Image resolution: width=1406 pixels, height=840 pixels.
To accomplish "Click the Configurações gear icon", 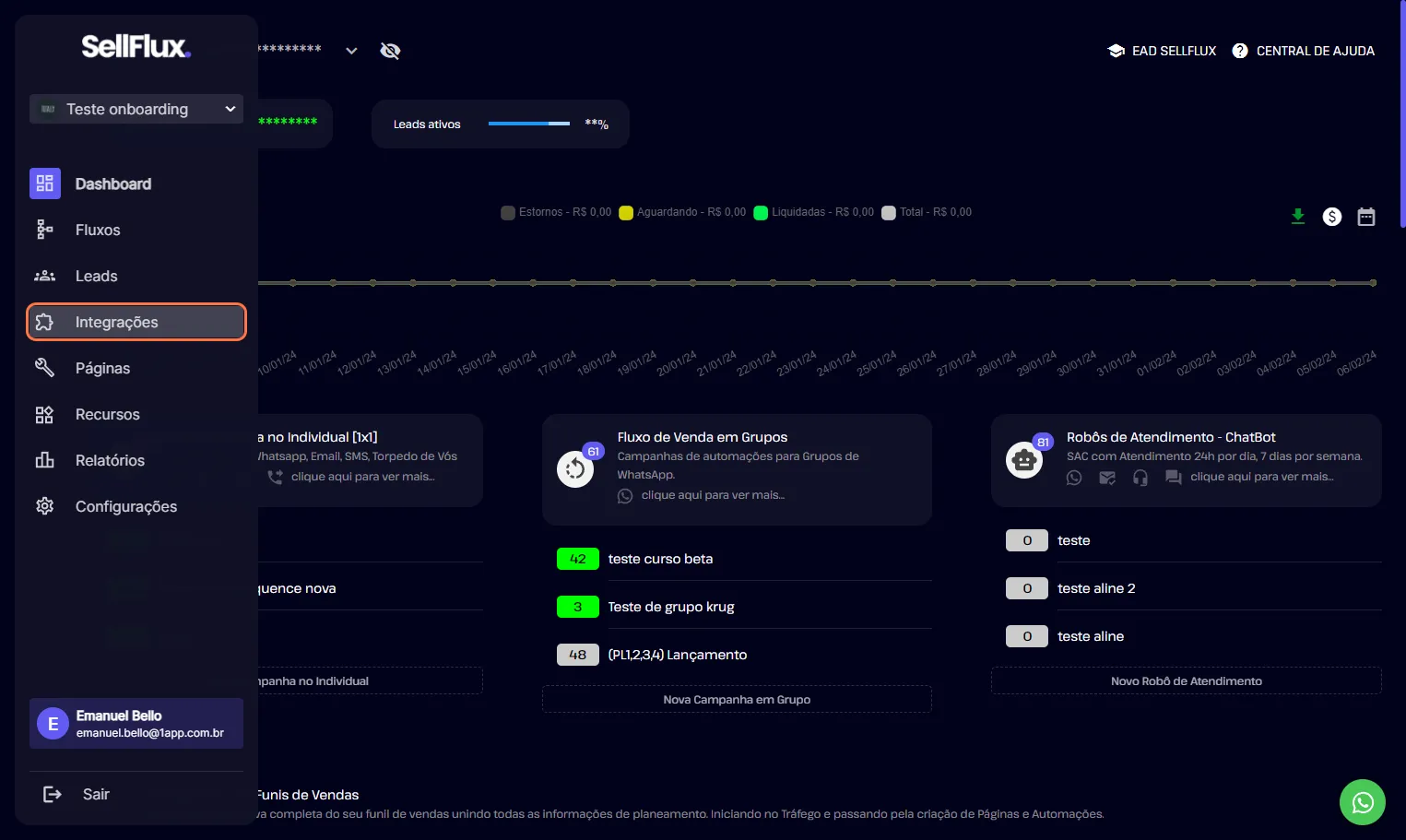I will (x=44, y=506).
